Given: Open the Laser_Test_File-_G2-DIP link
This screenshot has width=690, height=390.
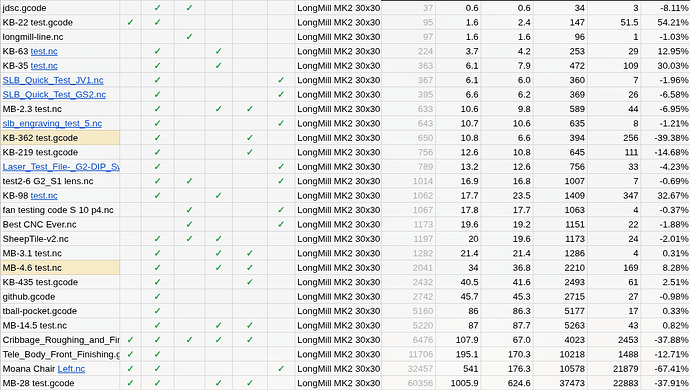Looking at the screenshot, I should tap(61, 167).
